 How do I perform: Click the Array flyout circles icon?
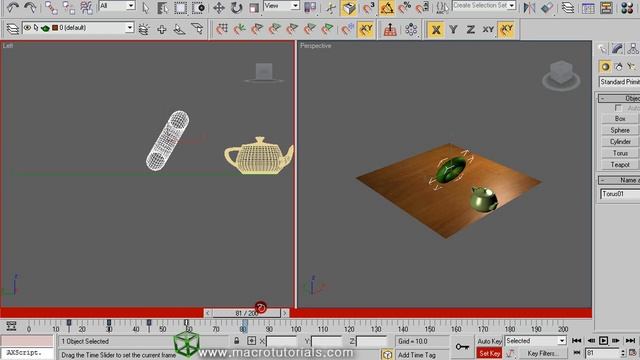pos(411,29)
